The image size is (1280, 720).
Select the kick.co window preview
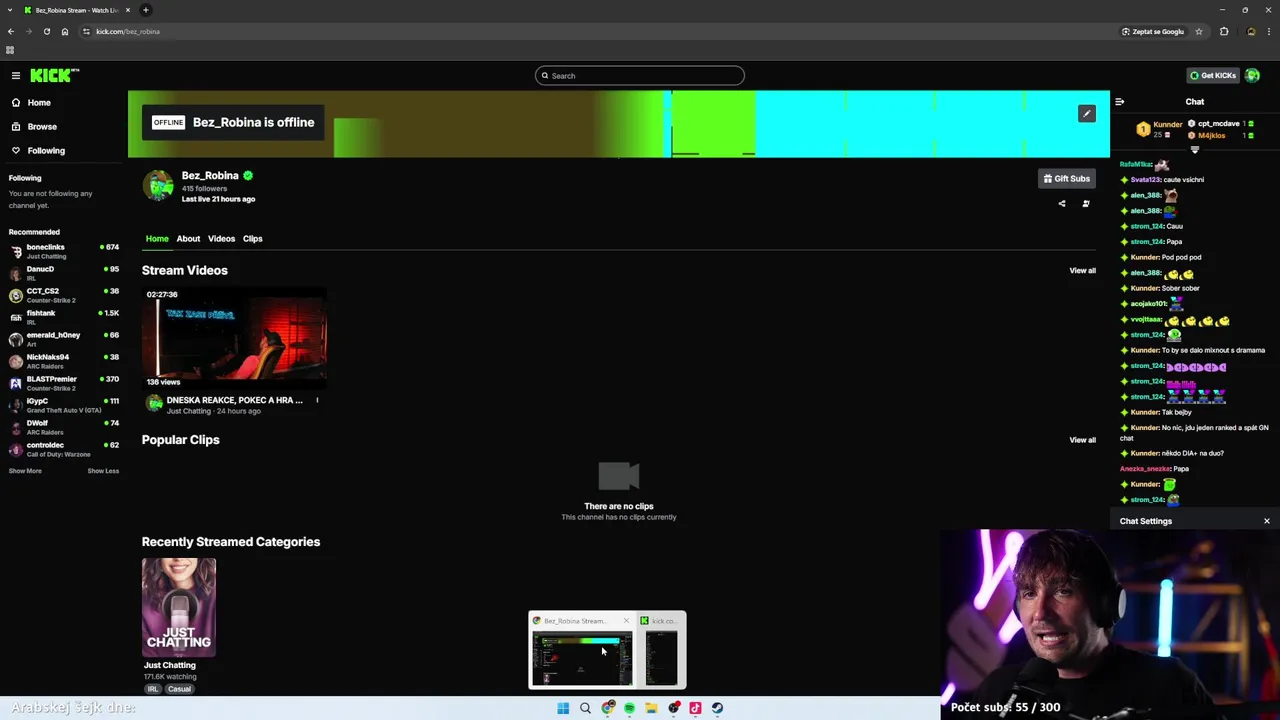pos(661,658)
